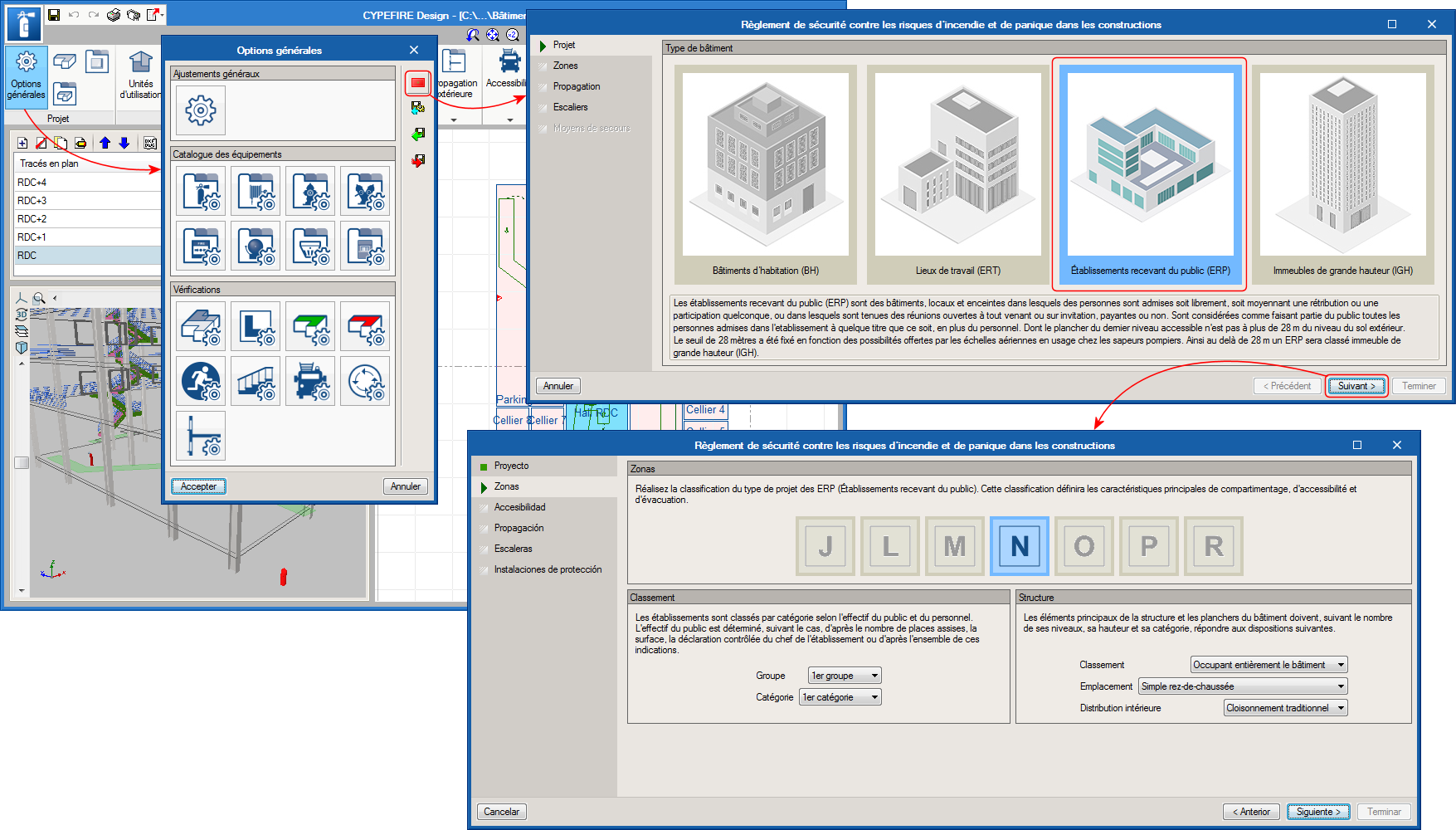
Task: Open the fire extinguisher equipment catalogue
Action: [201, 191]
